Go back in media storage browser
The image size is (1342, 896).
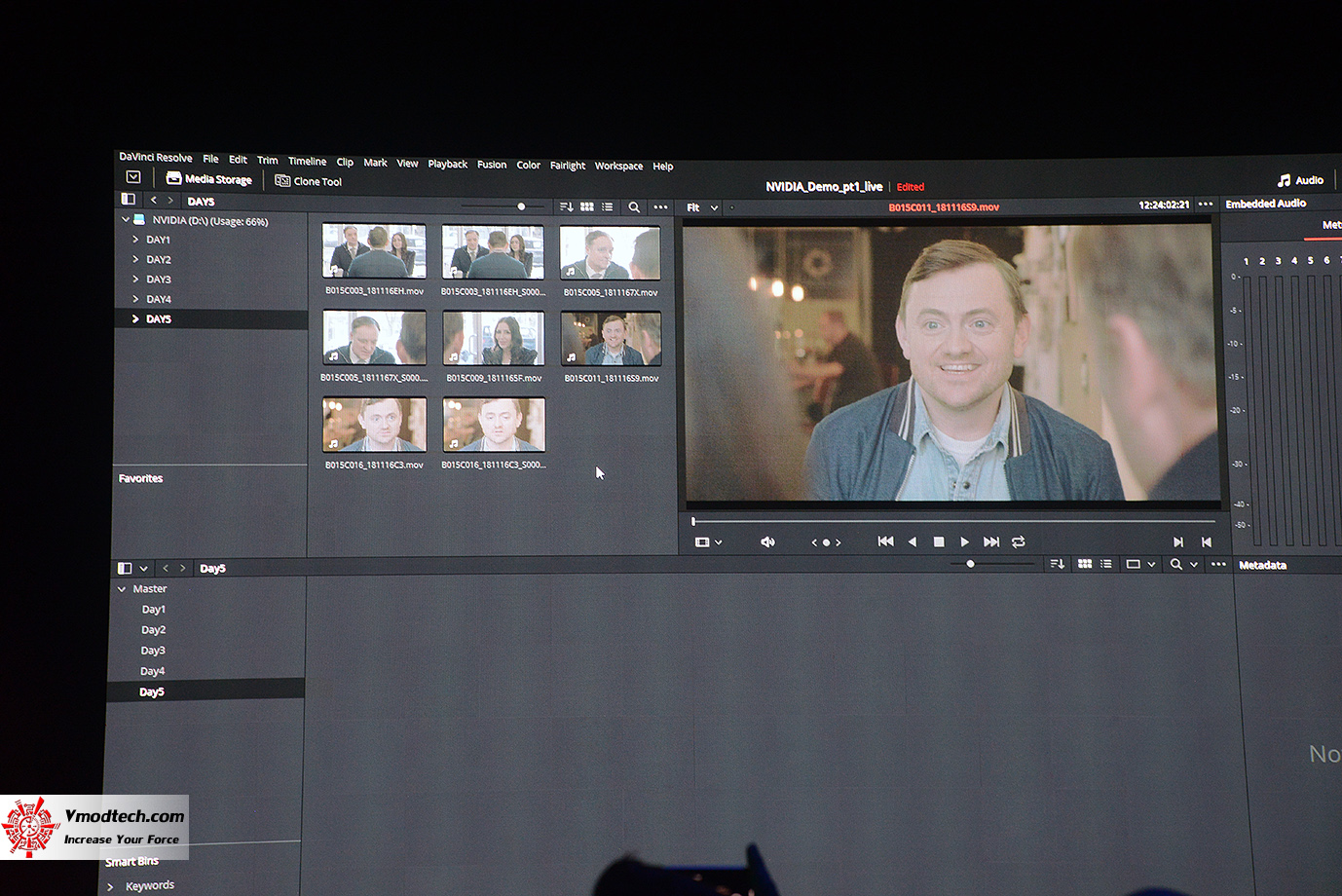[x=153, y=200]
